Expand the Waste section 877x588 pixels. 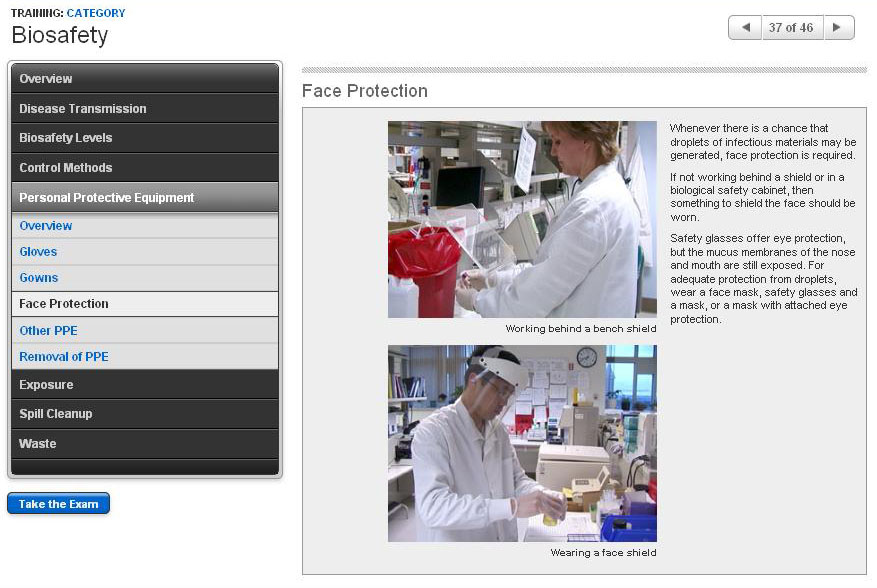click(x=145, y=444)
